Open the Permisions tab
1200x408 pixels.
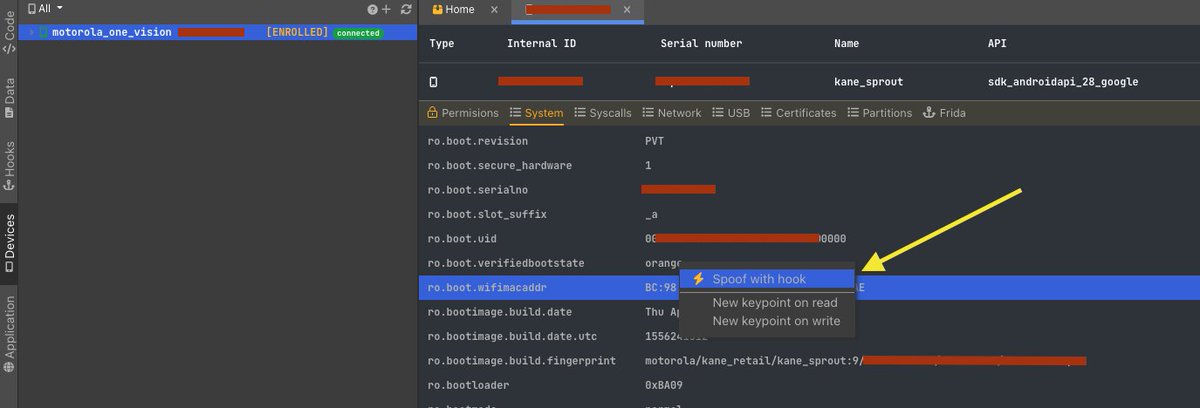point(462,113)
